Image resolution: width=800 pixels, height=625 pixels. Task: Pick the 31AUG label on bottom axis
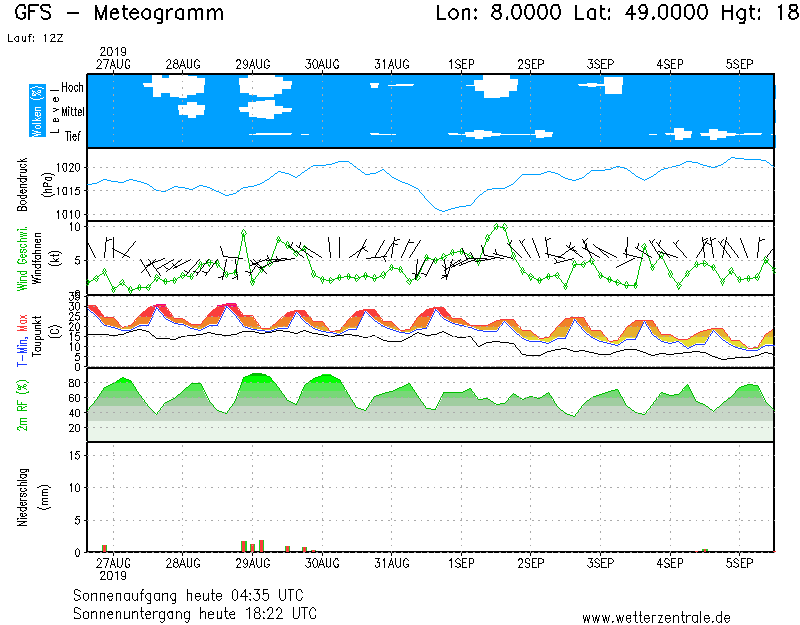pos(392,563)
